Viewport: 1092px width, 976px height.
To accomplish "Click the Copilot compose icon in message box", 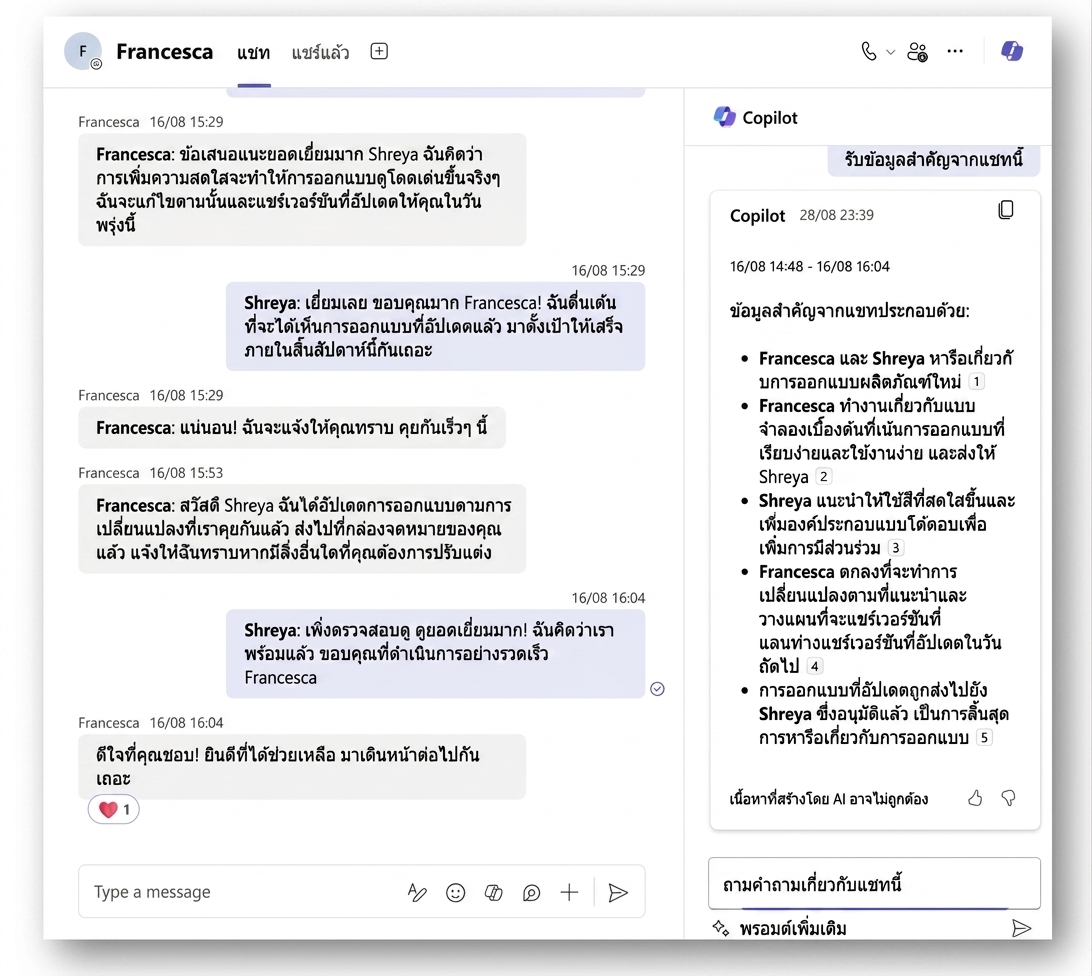I will (493, 892).
